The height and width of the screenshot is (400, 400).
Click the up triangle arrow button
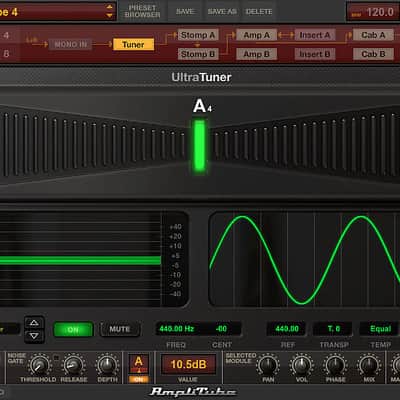click(x=34, y=323)
